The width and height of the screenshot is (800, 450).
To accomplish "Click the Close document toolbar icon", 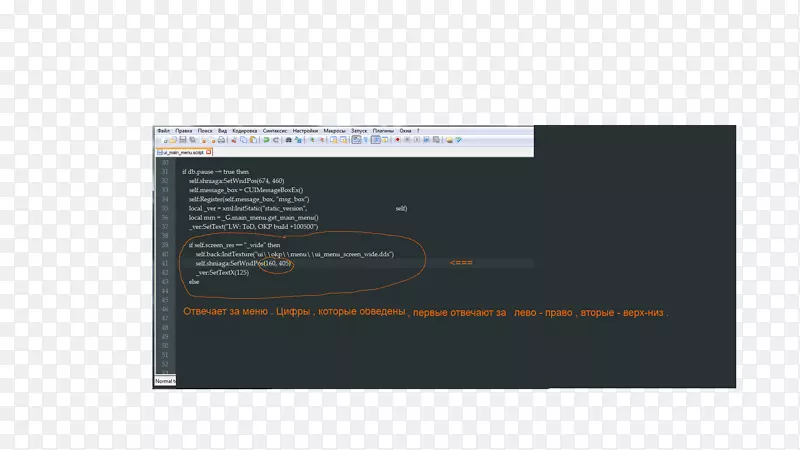I will pos(203,140).
